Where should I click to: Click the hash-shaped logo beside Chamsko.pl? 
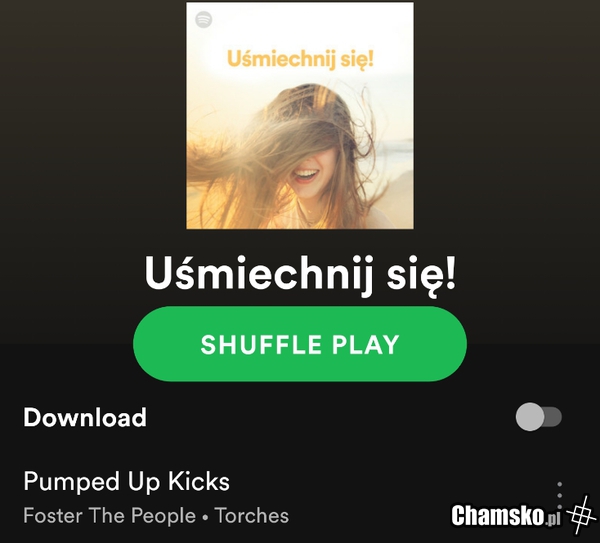pyautogui.click(x=582, y=515)
